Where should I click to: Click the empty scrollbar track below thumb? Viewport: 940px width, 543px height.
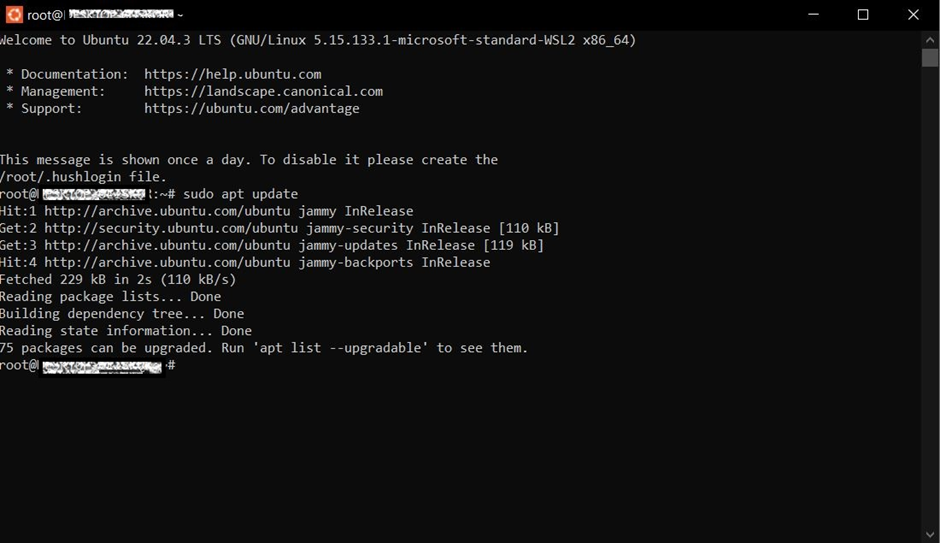point(930,297)
